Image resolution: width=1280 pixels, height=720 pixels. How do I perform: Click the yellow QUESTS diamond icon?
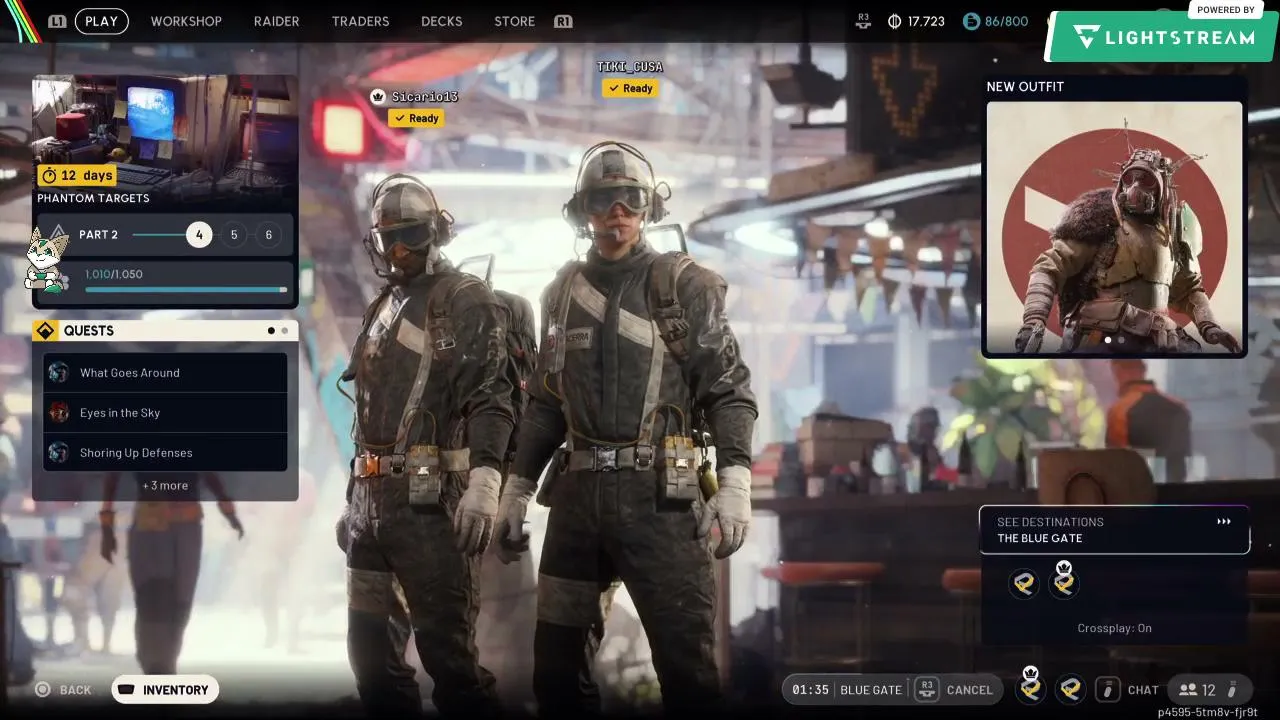46,331
